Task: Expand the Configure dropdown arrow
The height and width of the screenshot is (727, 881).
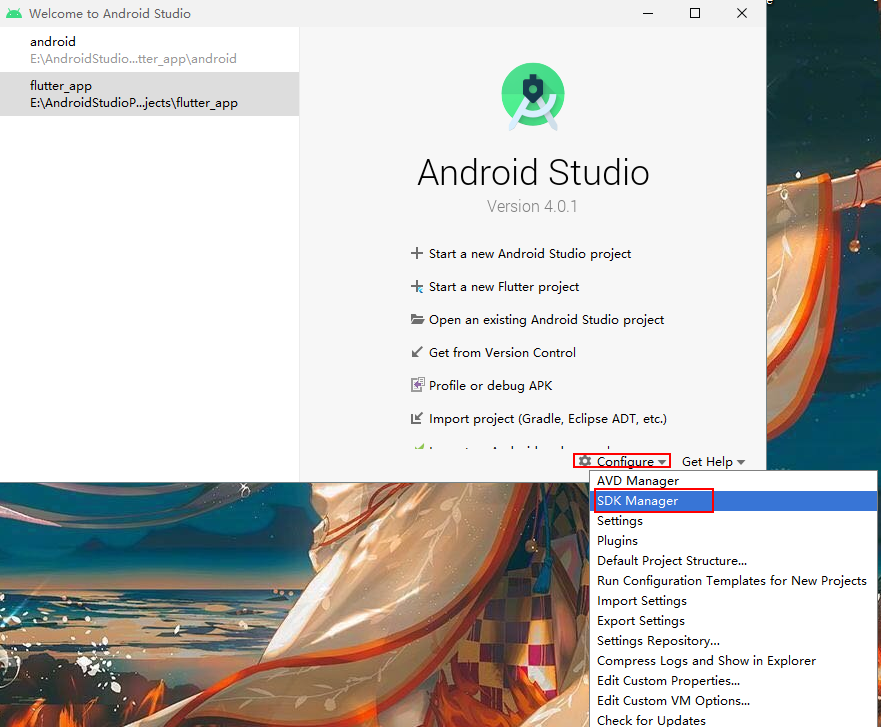Action: click(x=662, y=462)
